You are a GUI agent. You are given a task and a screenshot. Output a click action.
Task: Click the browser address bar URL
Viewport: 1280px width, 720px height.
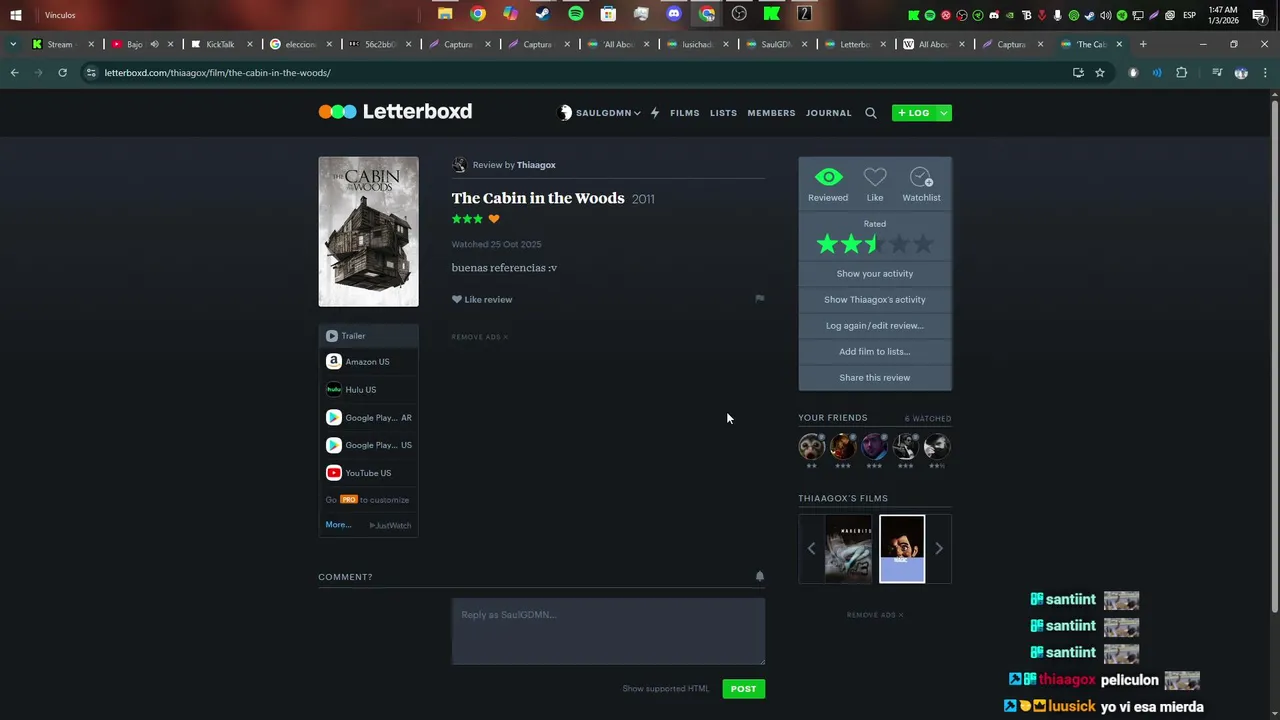[217, 73]
